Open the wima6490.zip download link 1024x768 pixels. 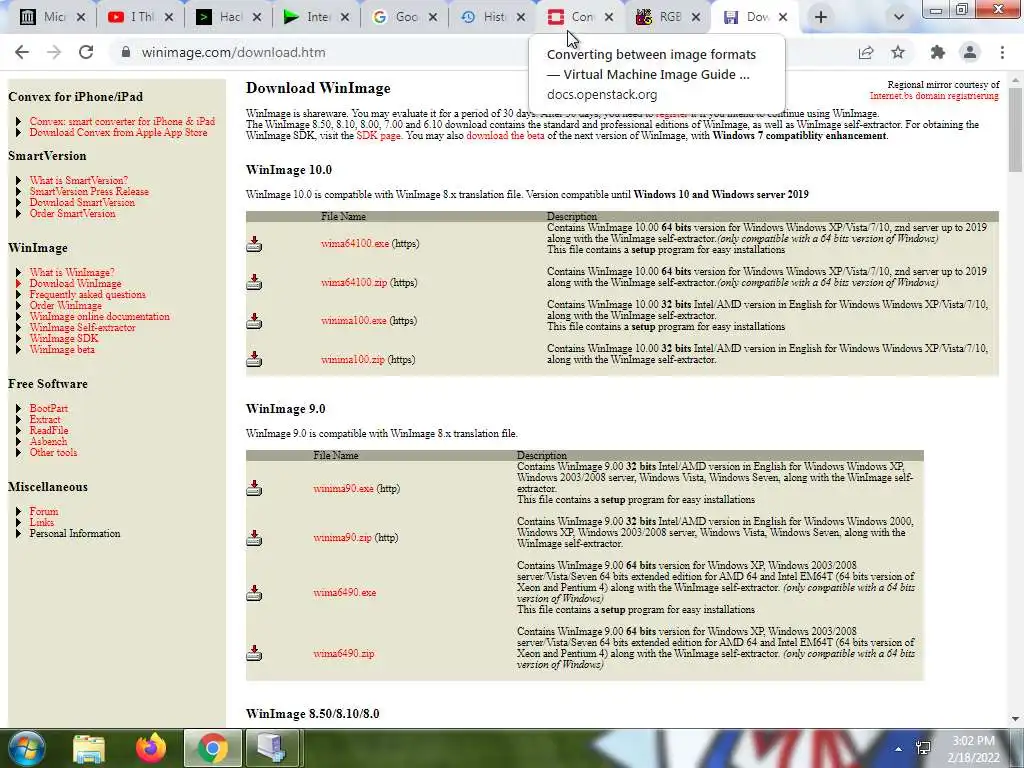[344, 653]
